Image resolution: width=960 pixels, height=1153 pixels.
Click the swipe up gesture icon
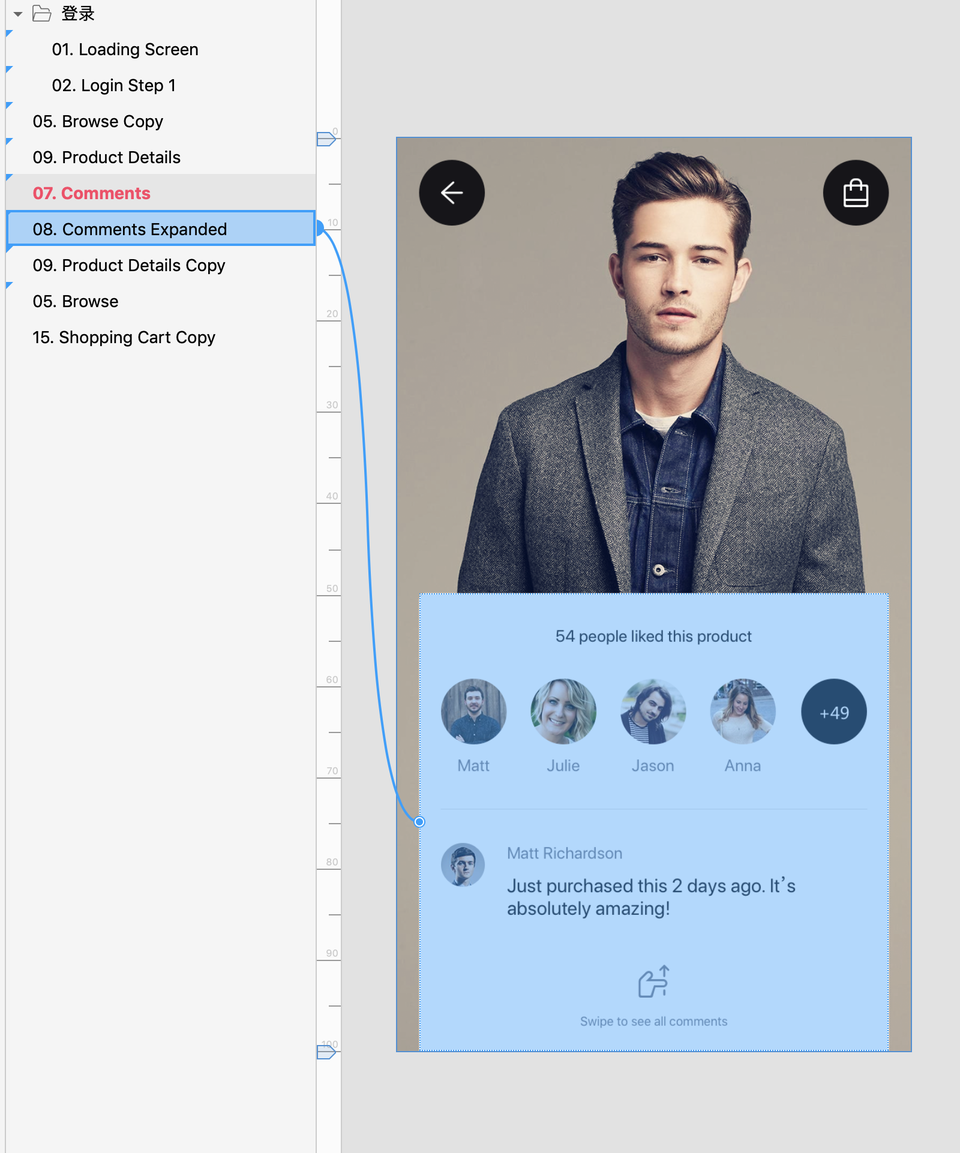(654, 982)
